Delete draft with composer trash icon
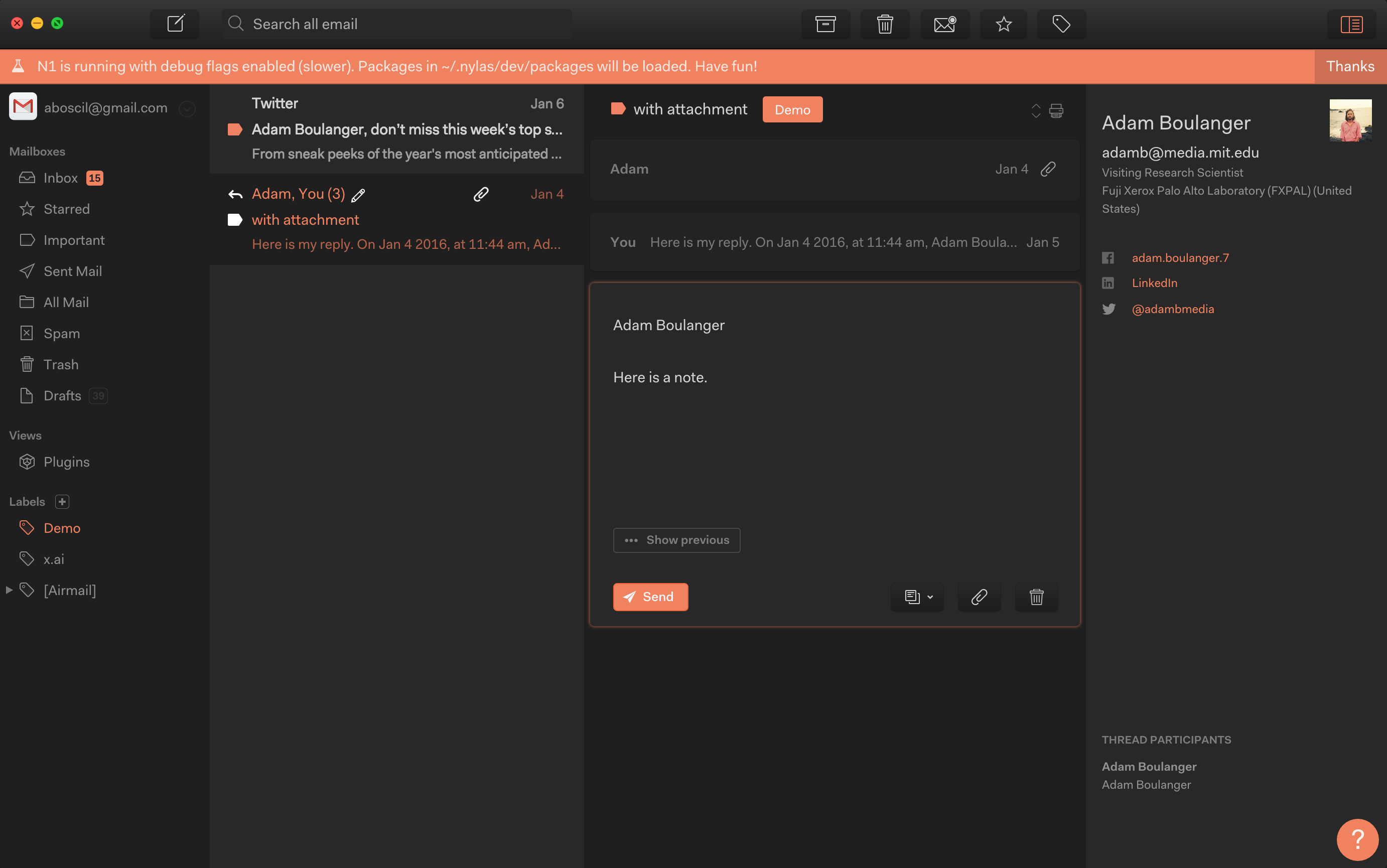Image resolution: width=1387 pixels, height=868 pixels. click(1036, 597)
